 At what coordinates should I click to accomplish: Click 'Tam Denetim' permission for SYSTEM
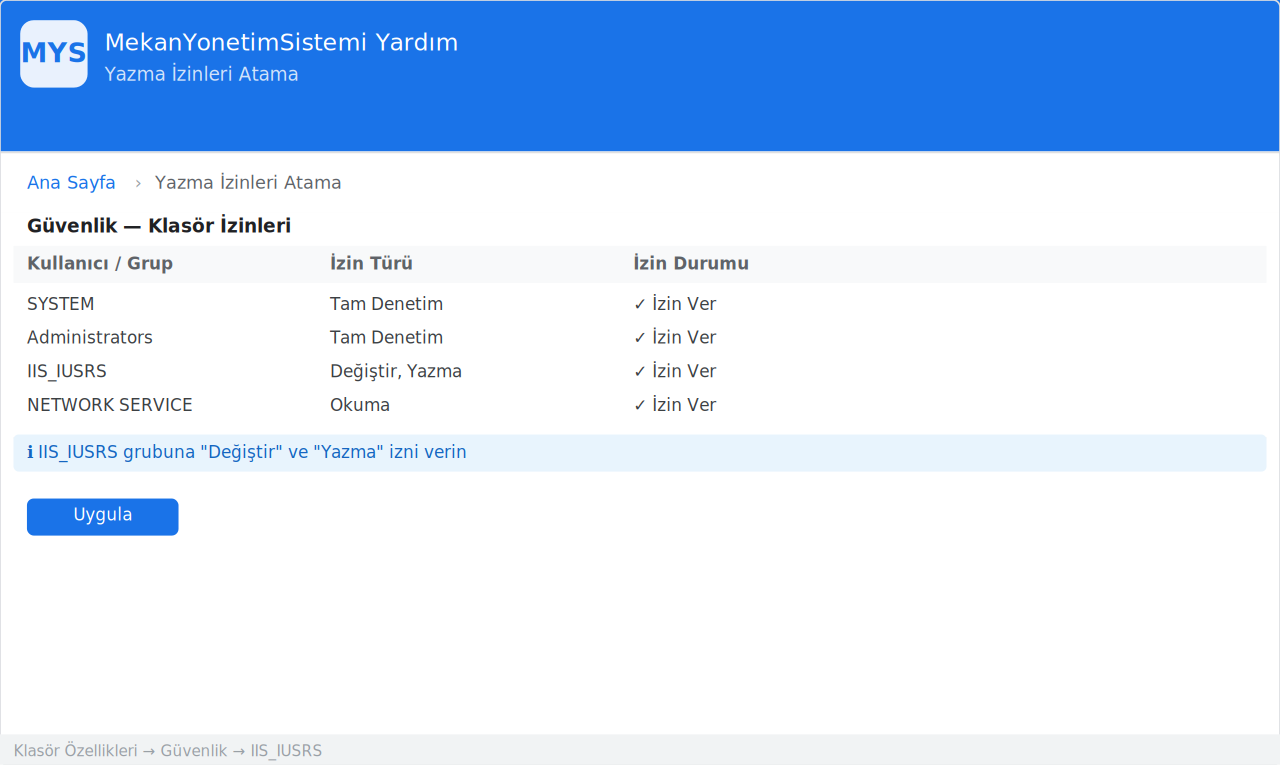coord(386,304)
